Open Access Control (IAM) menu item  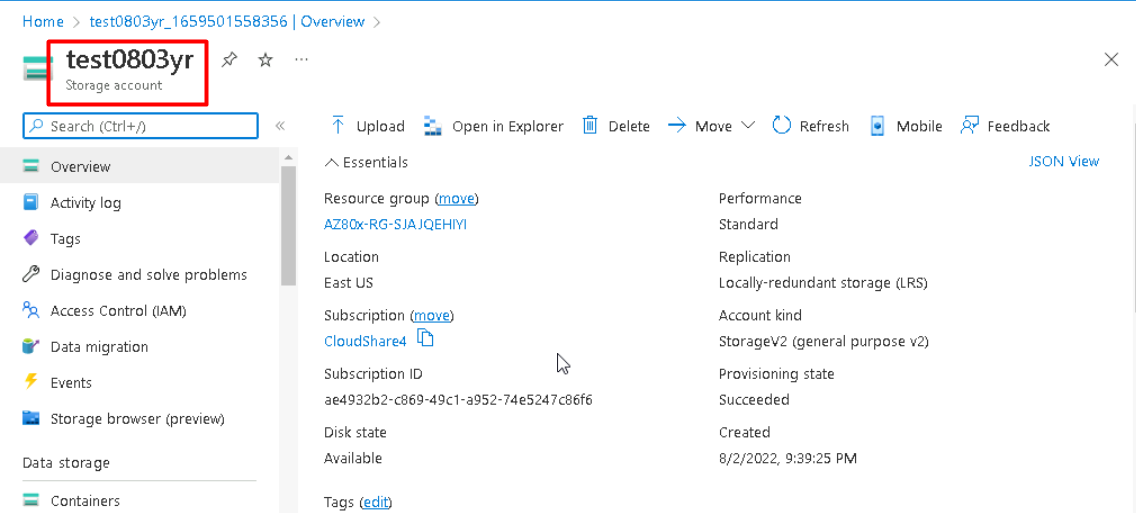pyautogui.click(x=118, y=311)
